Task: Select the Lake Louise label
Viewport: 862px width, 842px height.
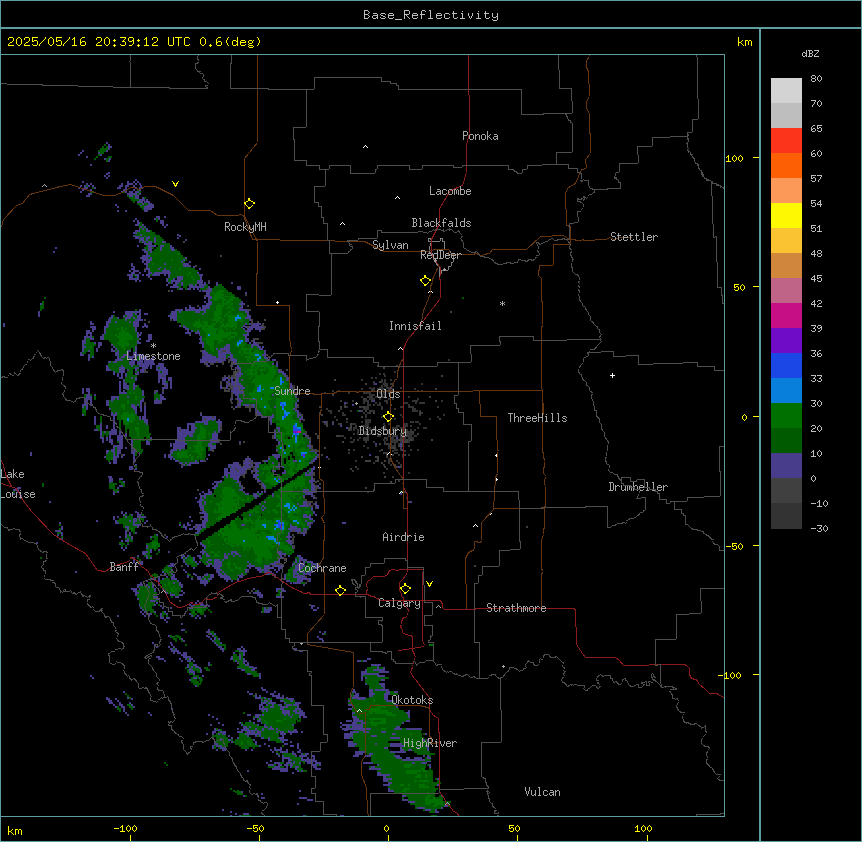Action: tap(18, 484)
